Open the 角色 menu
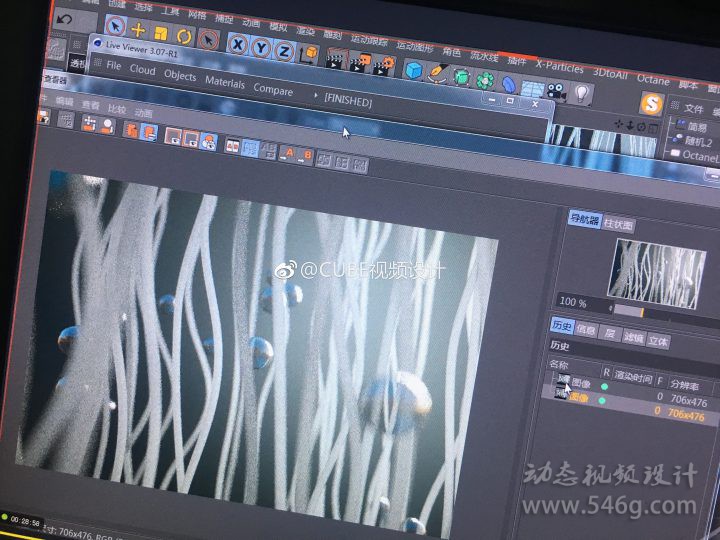 tap(451, 52)
